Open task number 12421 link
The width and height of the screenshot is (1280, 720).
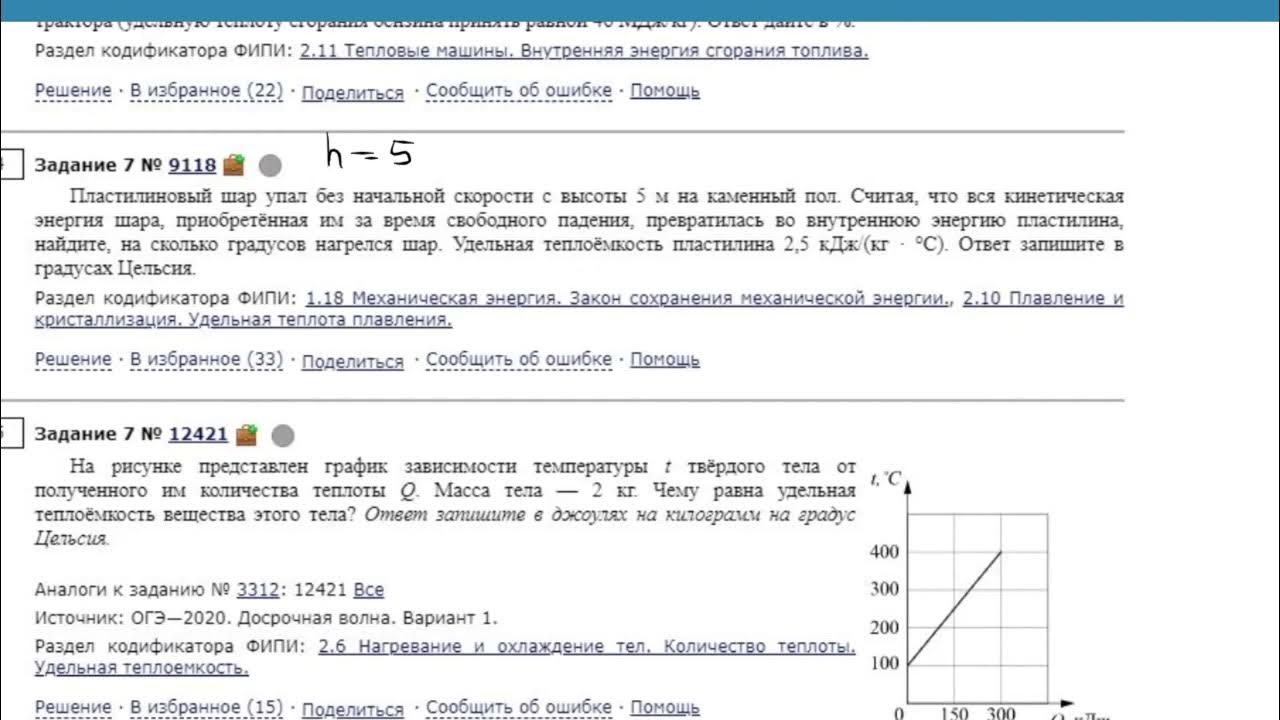tap(198, 434)
